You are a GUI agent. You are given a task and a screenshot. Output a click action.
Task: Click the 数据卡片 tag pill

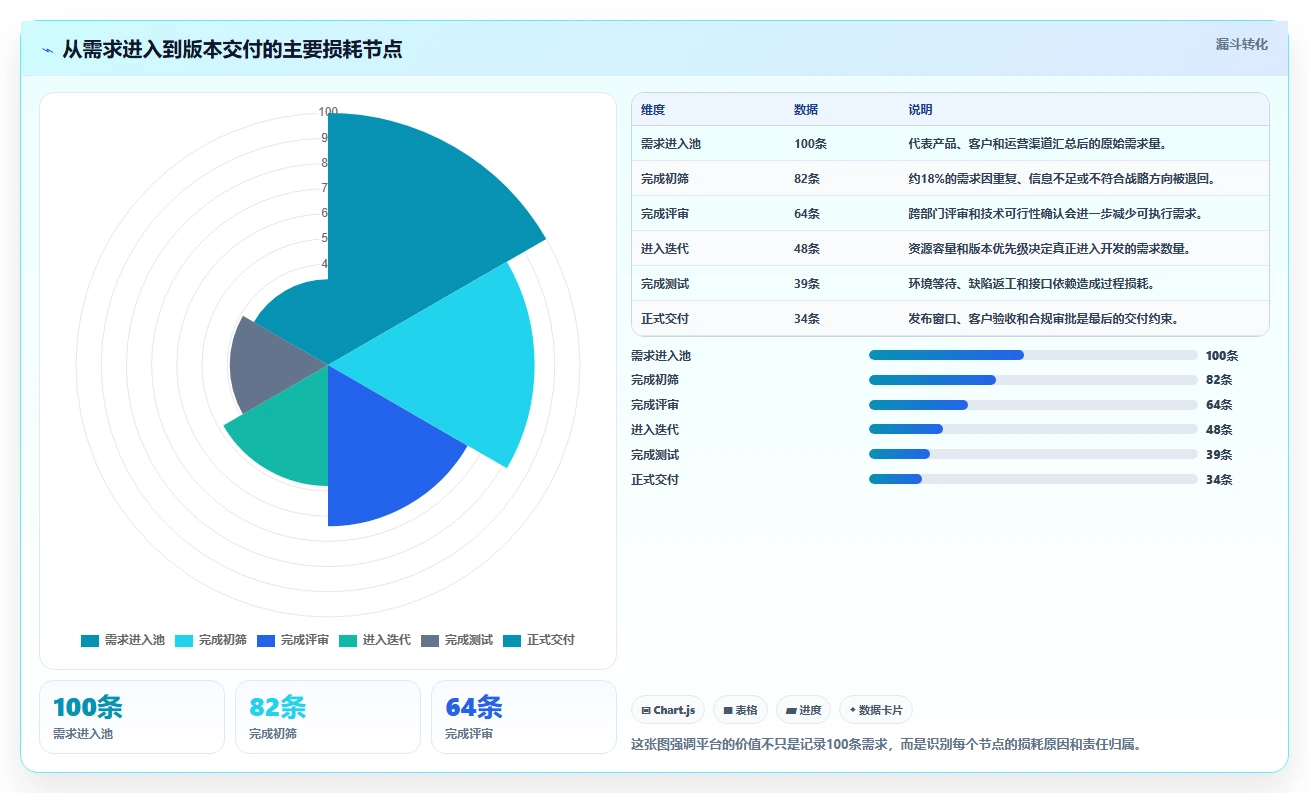click(876, 710)
